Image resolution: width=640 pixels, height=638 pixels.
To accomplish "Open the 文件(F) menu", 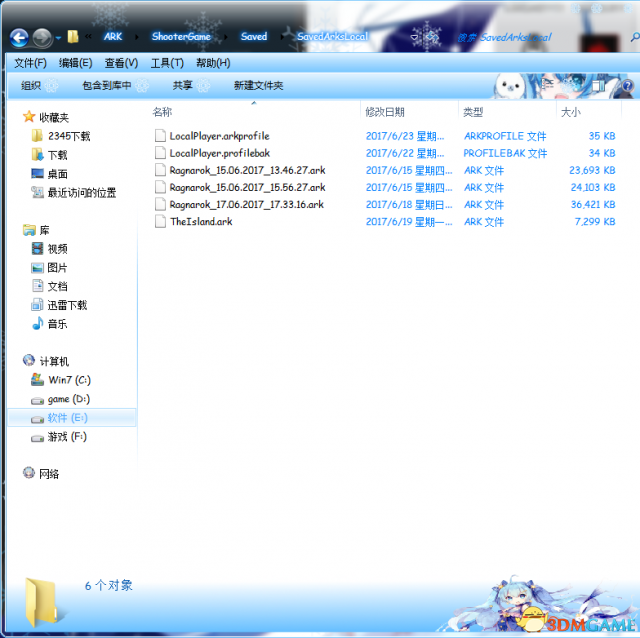I will point(31,63).
